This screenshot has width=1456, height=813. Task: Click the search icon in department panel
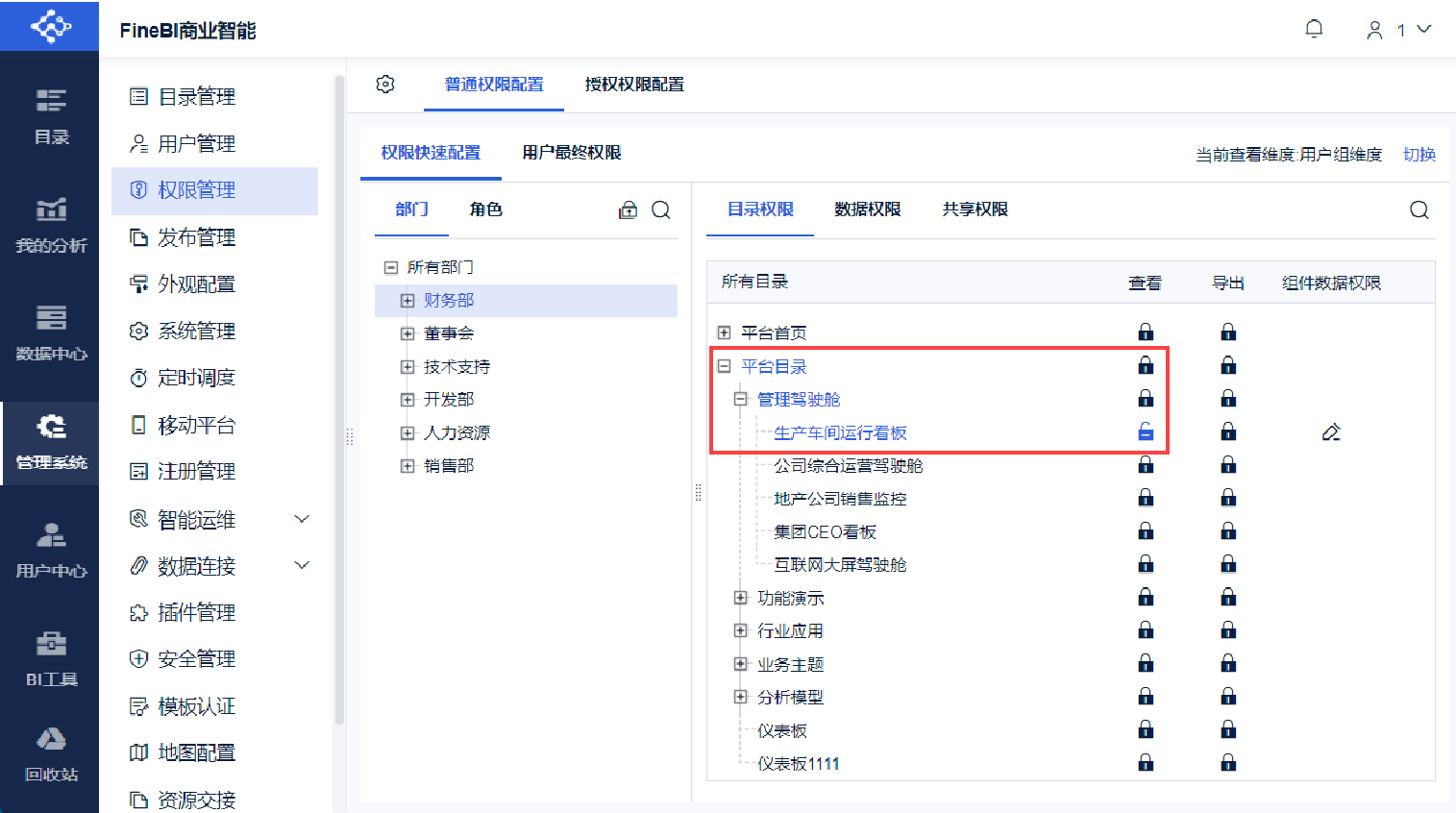point(661,209)
